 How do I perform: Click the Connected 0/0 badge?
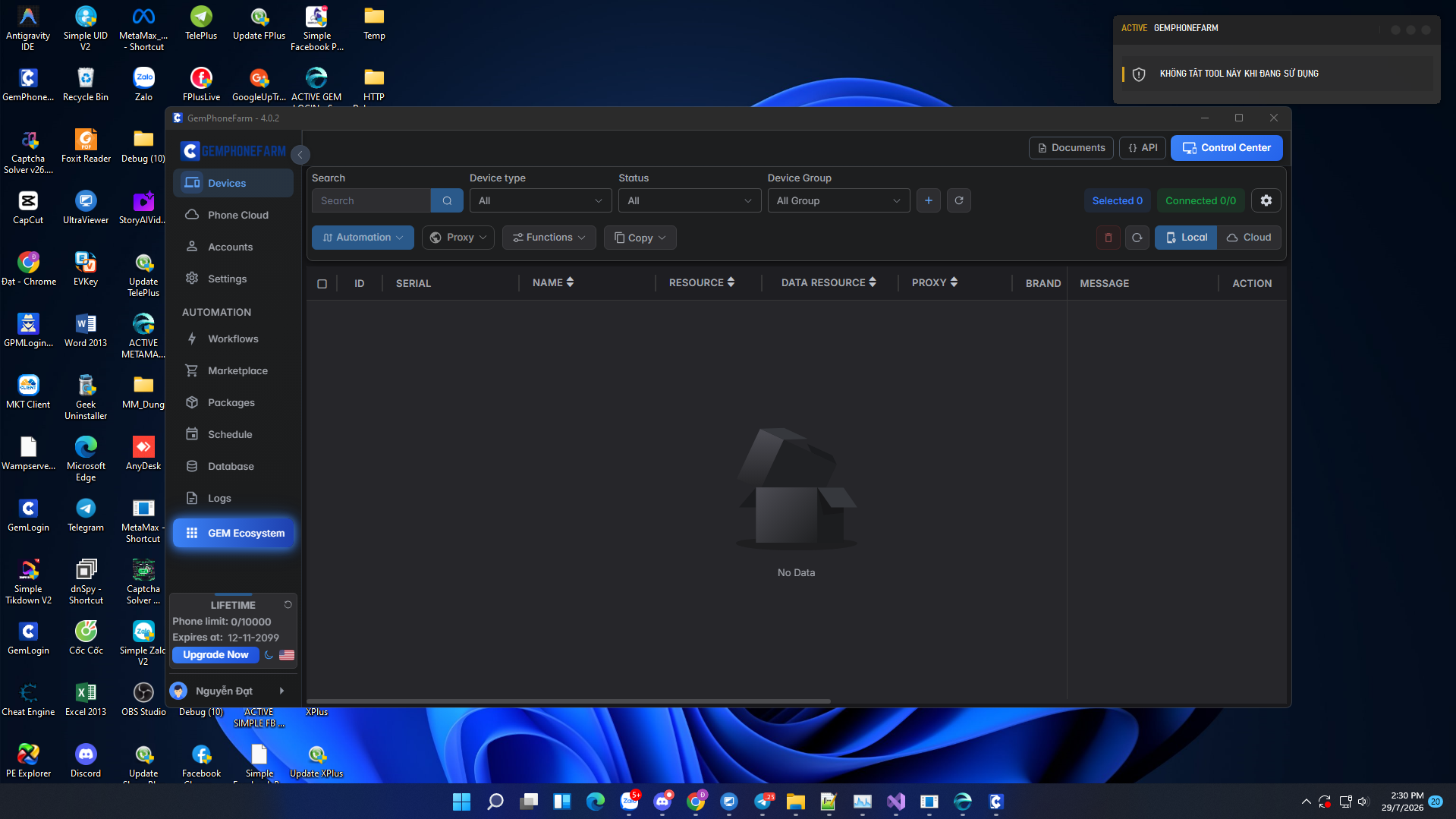coord(1200,200)
